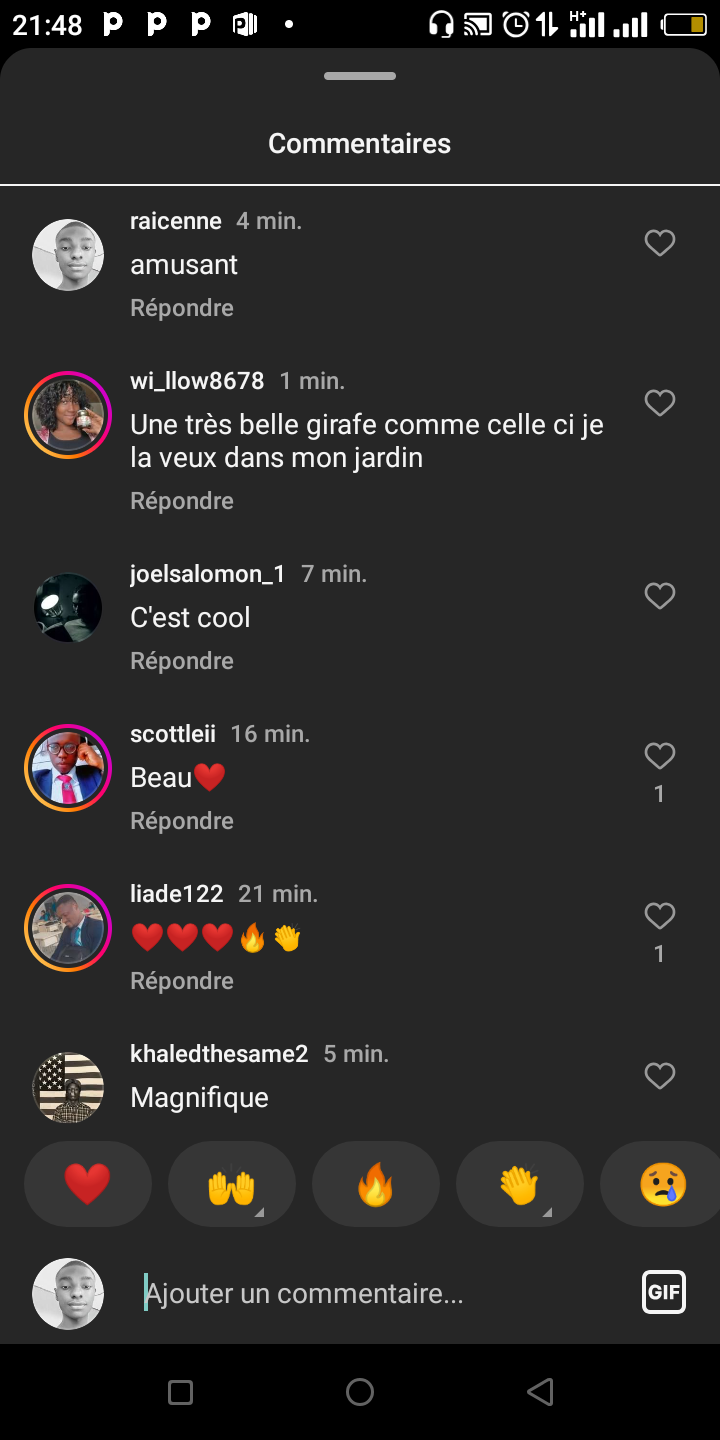Insert red heart quick emoji
The height and width of the screenshot is (1440, 720).
pyautogui.click(x=88, y=1185)
